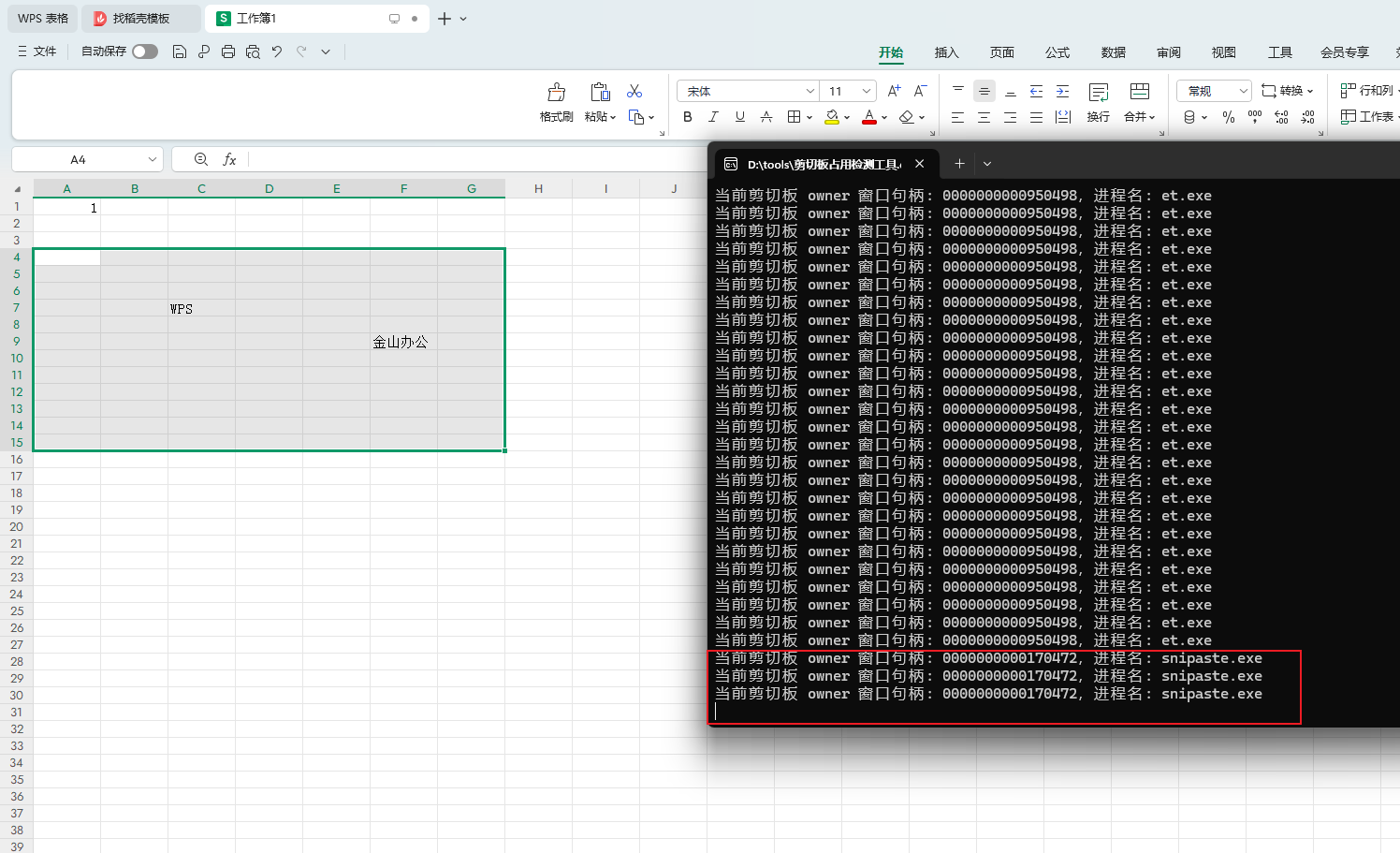
Task: Click the decrease decimal places icon
Action: [1307, 117]
